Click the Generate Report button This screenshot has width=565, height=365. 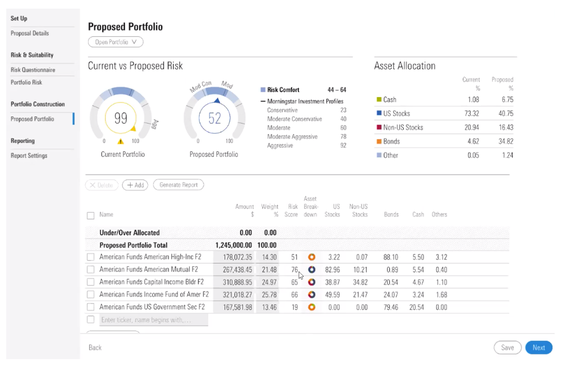pos(178,185)
